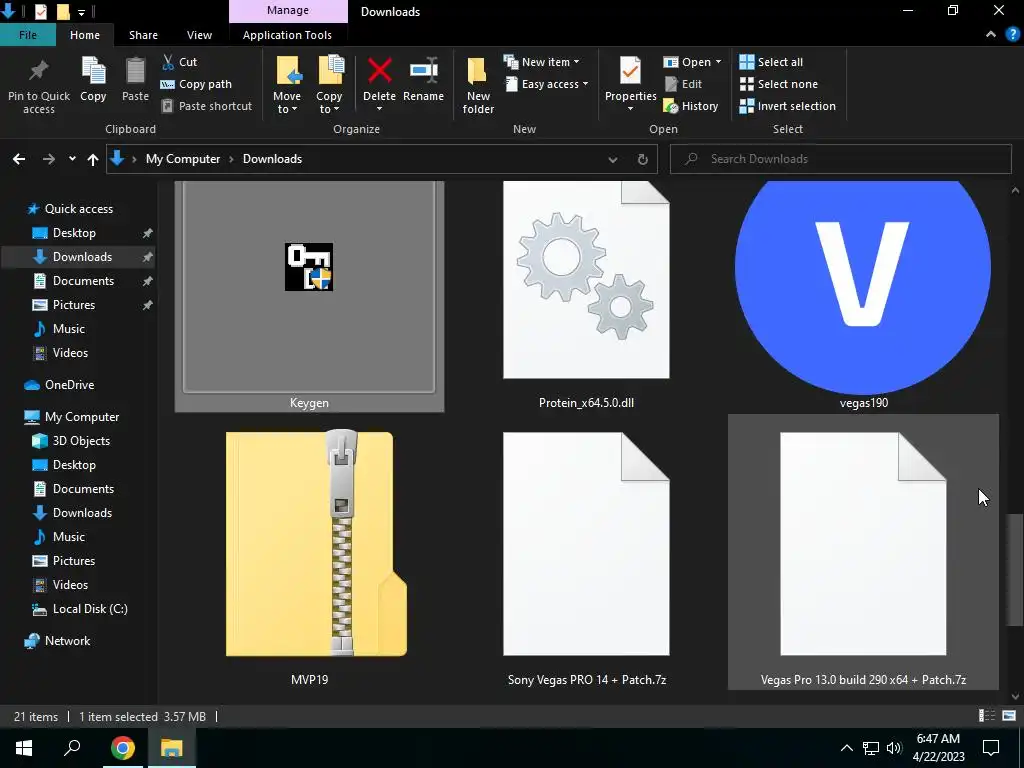Click Select none
Screen dimensions: 1024x768
tap(778, 84)
